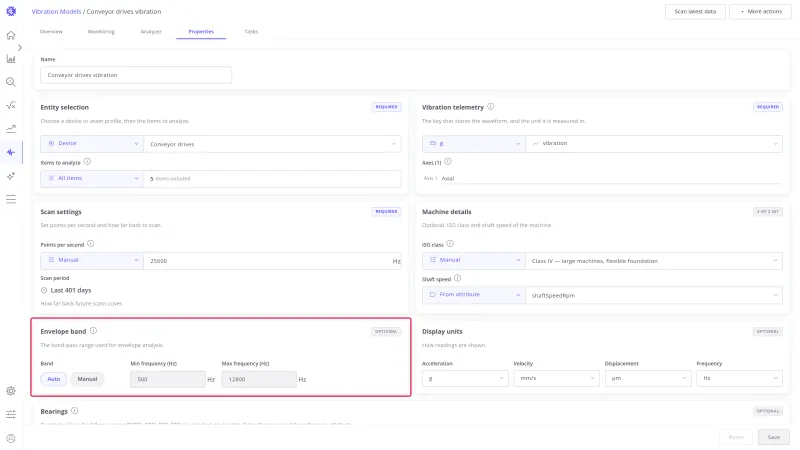
Task: Open the settings gear sidebar icon
Action: tap(11, 391)
